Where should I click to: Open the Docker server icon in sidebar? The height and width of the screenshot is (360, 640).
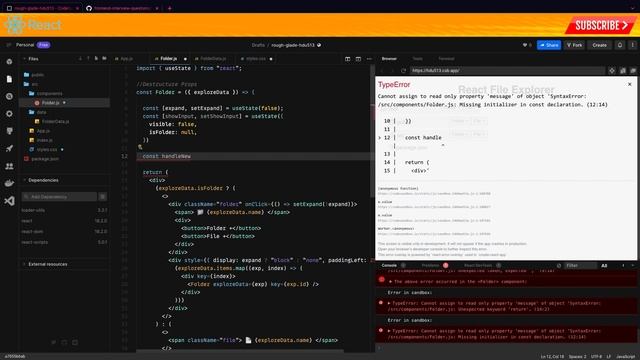pos(9,183)
